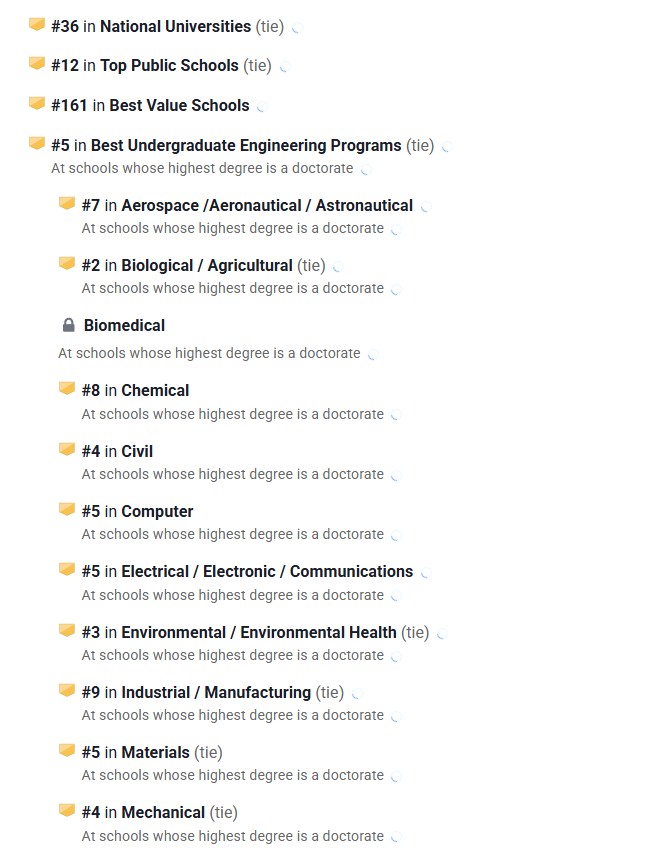Screen dimensions: 656x856
Task: Open the Top Public Schools link
Action: click(x=169, y=66)
